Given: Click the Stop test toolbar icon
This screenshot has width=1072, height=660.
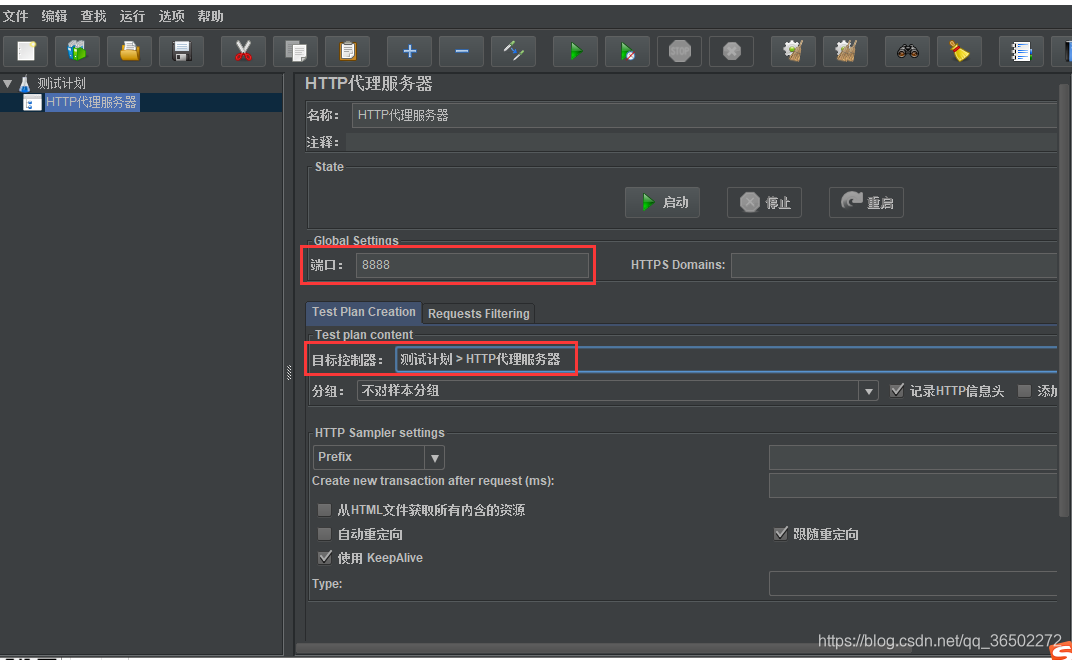Looking at the screenshot, I should click(679, 51).
